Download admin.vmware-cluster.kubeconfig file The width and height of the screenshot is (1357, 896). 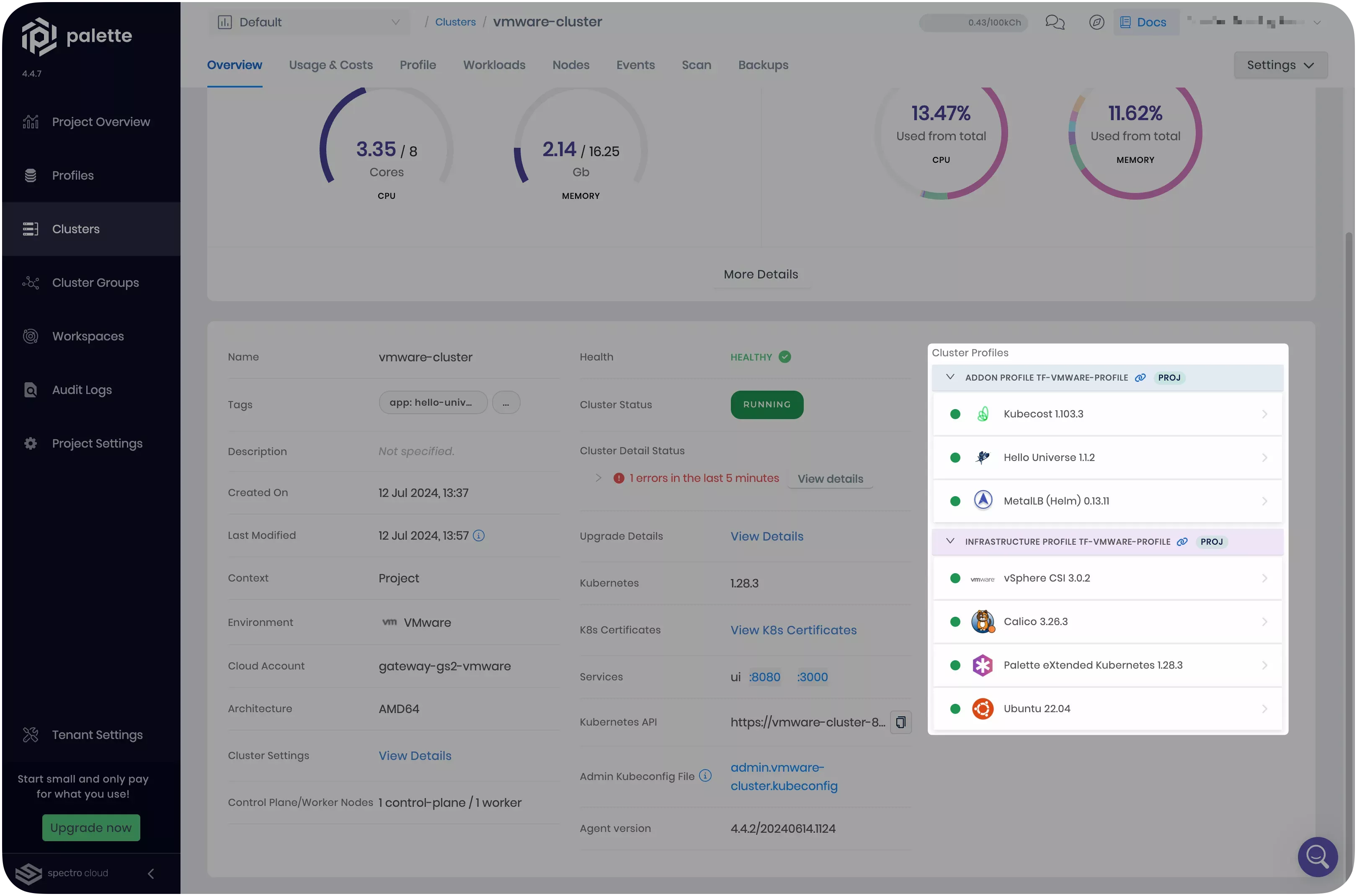[x=784, y=777]
